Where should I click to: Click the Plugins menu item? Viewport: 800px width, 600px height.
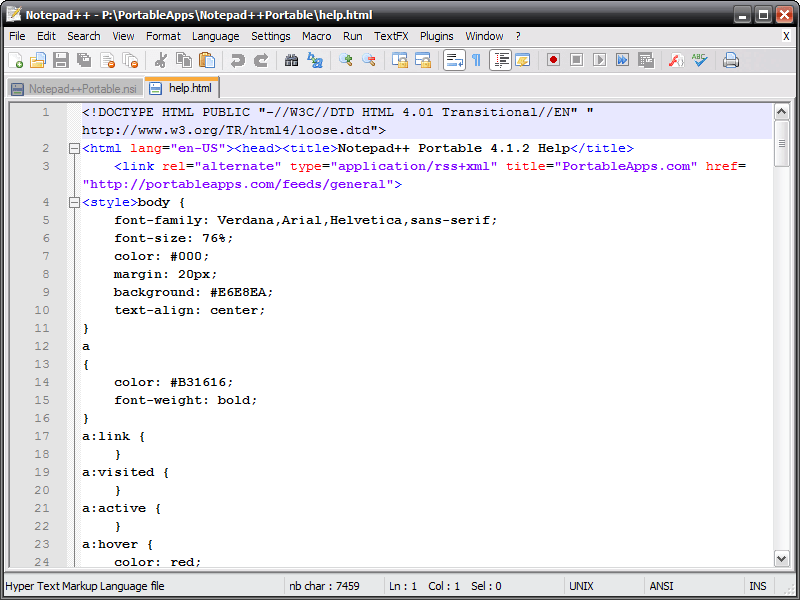[x=437, y=36]
